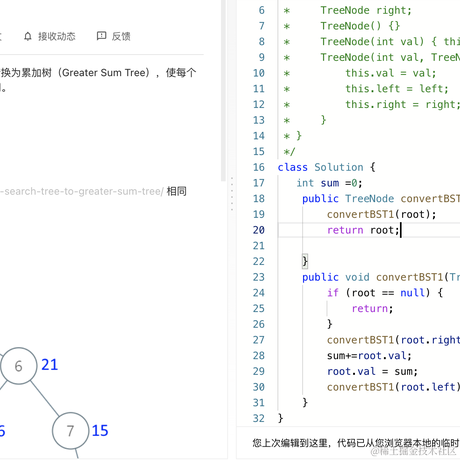
Task: Click the description panel vertical scrollbar
Action: click(x=223, y=90)
